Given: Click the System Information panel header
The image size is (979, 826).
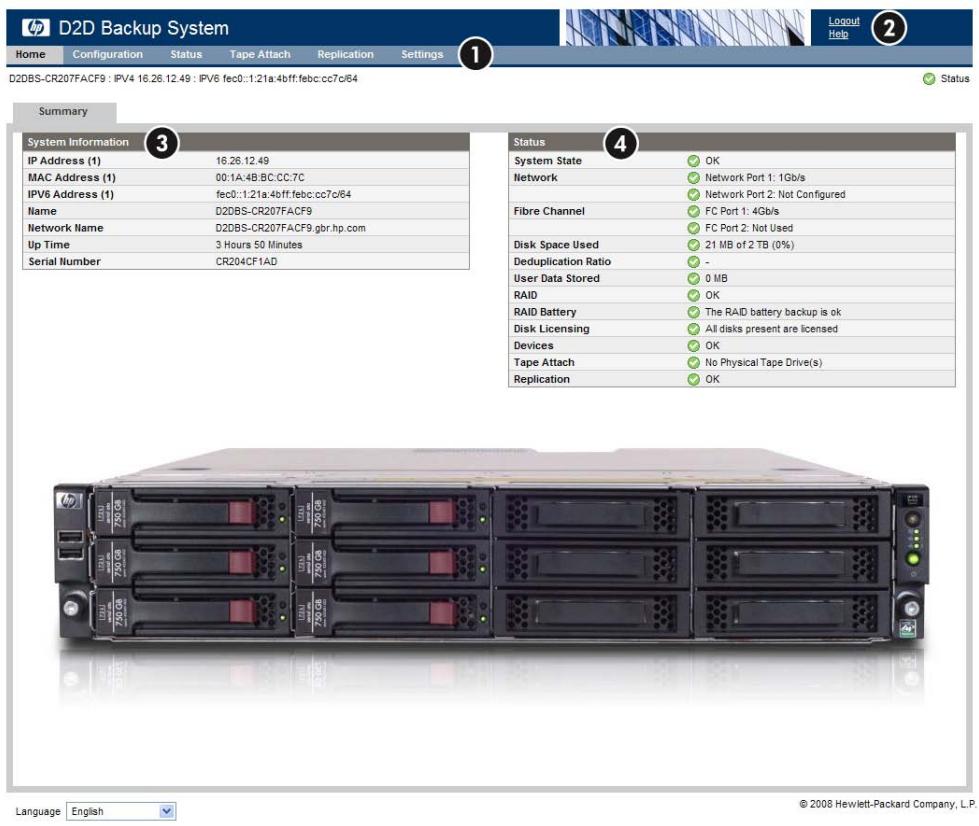Looking at the screenshot, I should coord(245,142).
